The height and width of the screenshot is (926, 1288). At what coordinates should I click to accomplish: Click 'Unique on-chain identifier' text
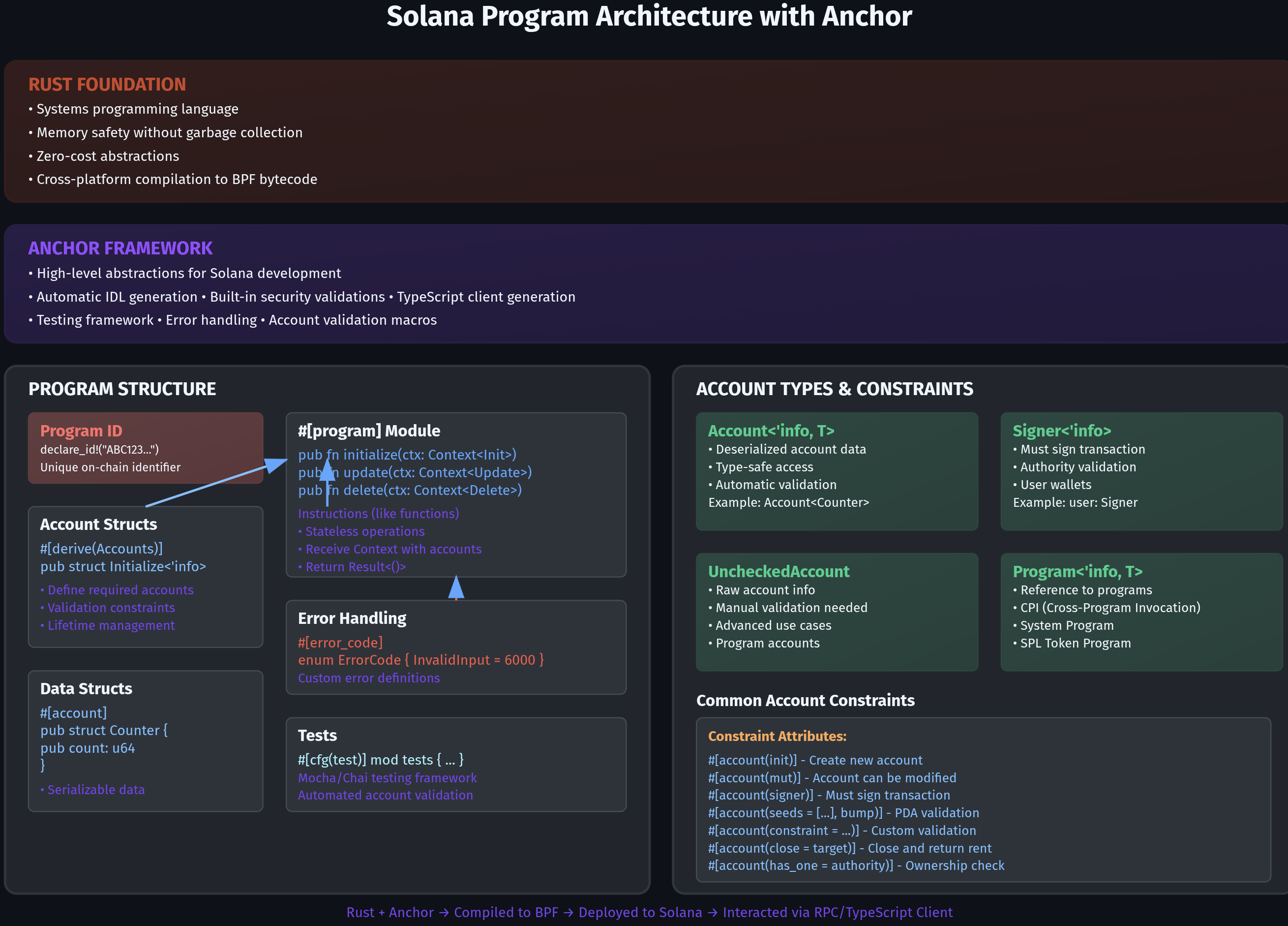tap(110, 467)
